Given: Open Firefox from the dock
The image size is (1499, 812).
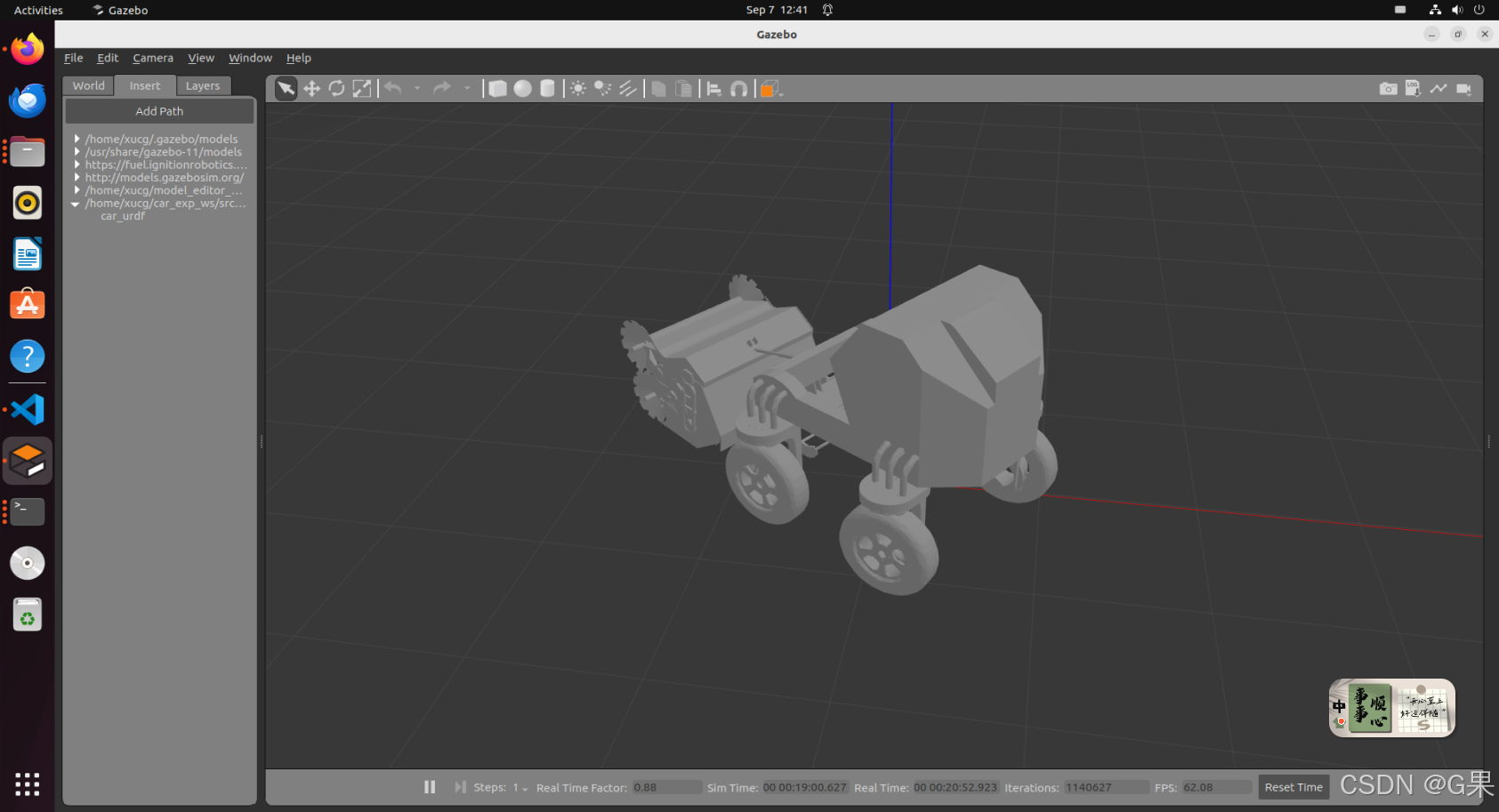Looking at the screenshot, I should point(28,49).
